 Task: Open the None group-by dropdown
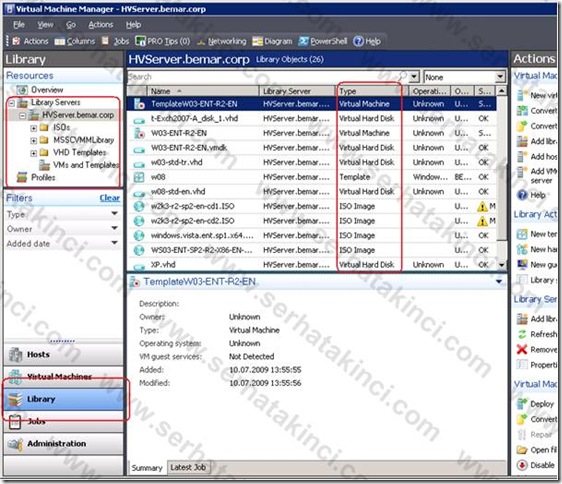pyautogui.click(x=464, y=77)
